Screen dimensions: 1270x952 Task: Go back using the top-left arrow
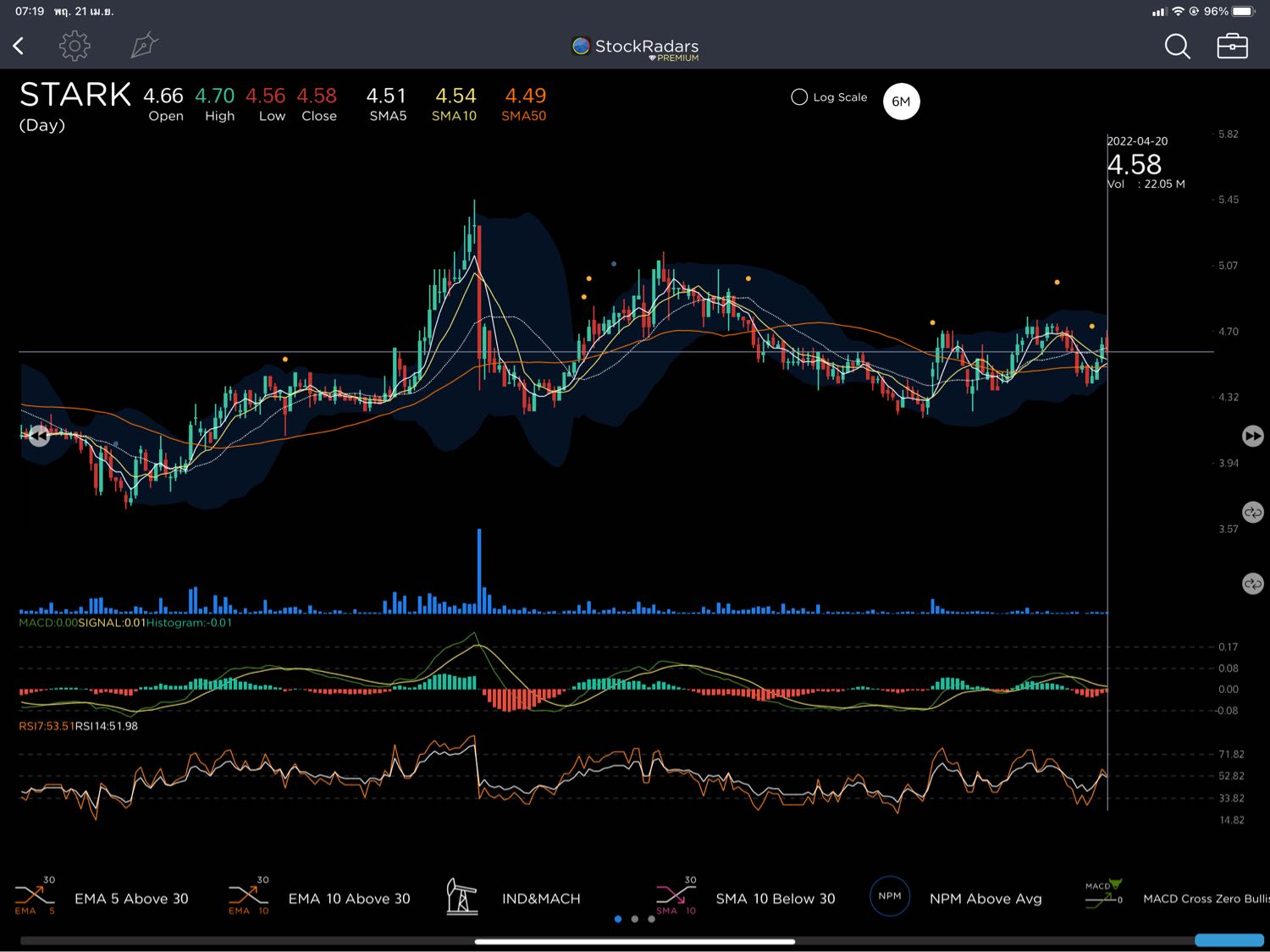(19, 46)
